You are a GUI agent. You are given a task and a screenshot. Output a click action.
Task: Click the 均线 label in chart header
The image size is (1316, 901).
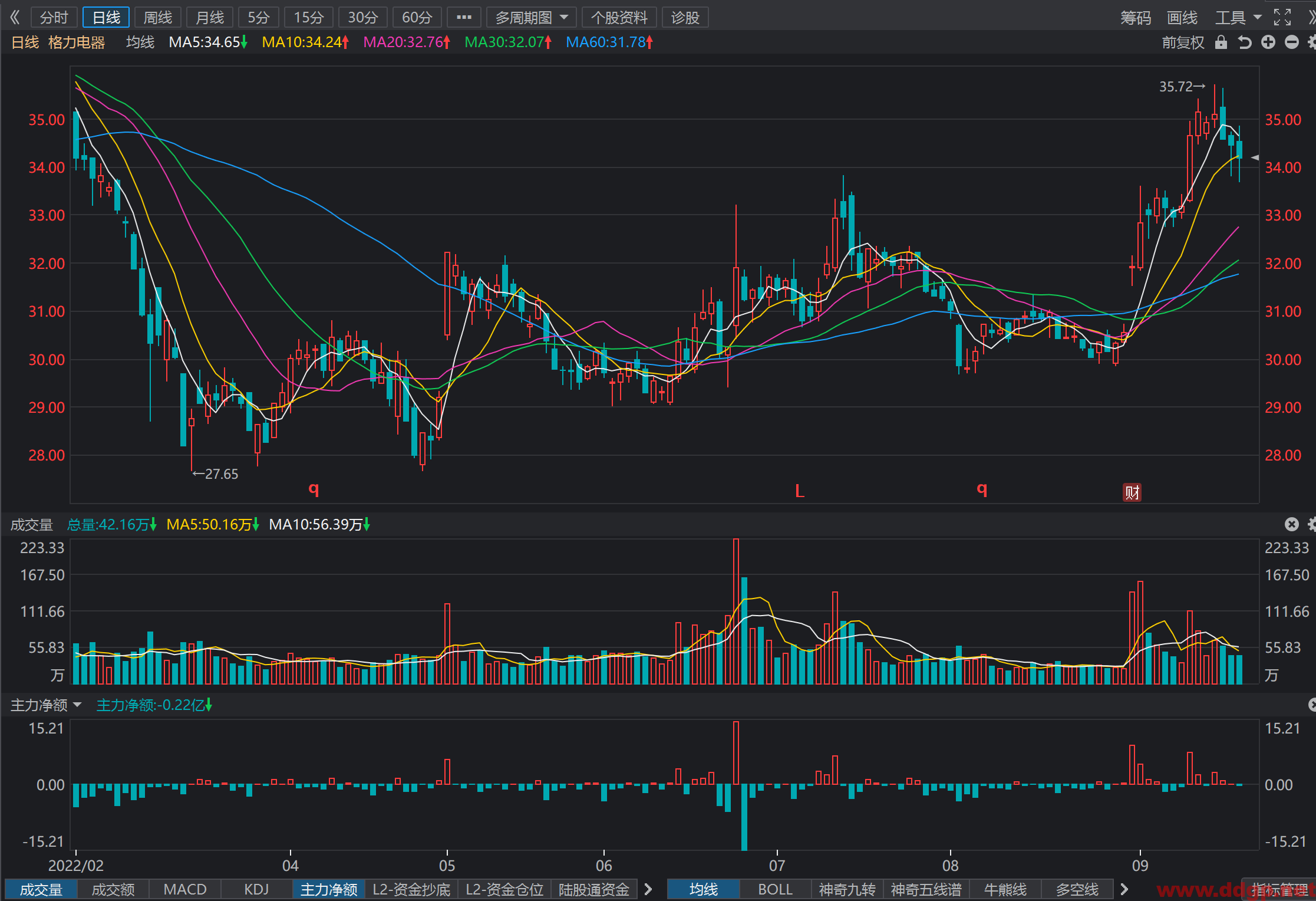coord(140,42)
